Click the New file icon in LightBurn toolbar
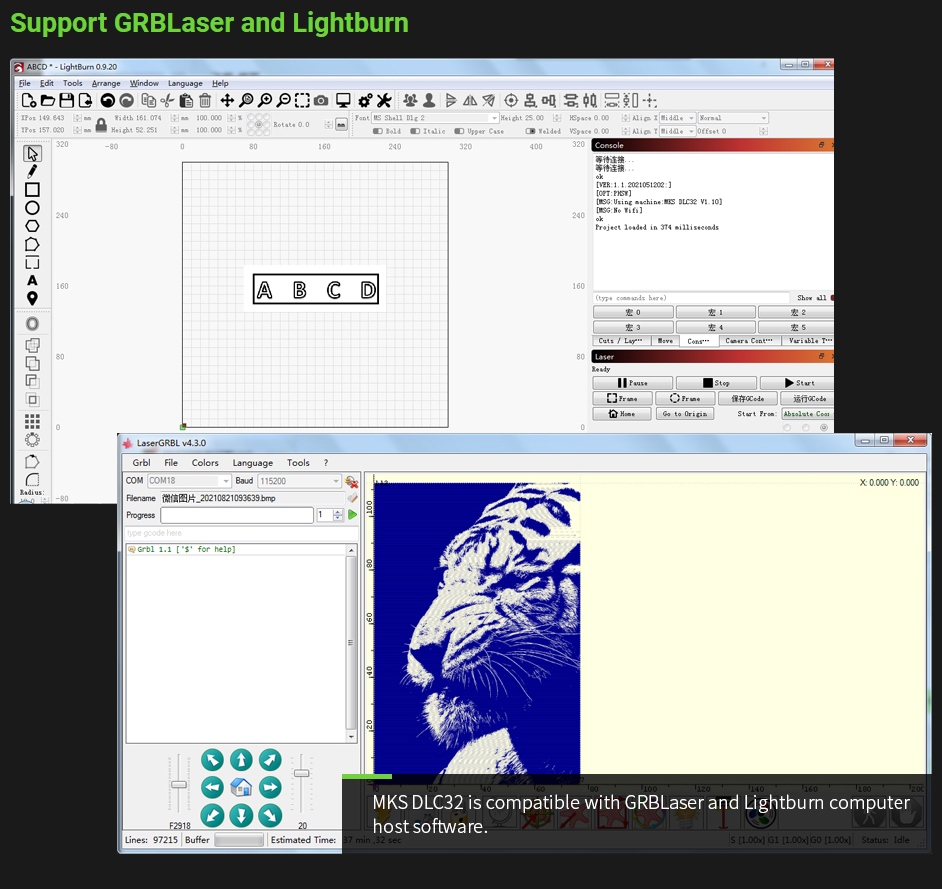The width and height of the screenshot is (942, 889). click(28, 100)
